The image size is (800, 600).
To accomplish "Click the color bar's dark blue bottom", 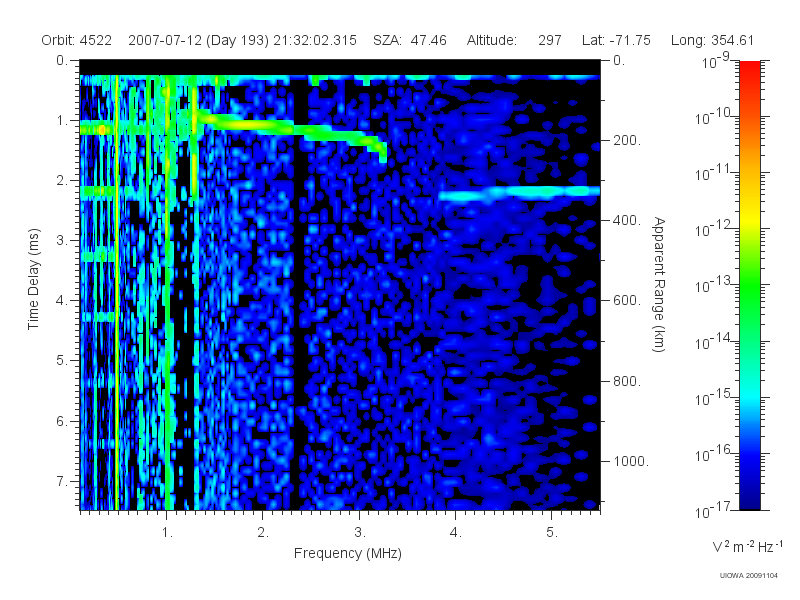I will pyautogui.click(x=750, y=495).
